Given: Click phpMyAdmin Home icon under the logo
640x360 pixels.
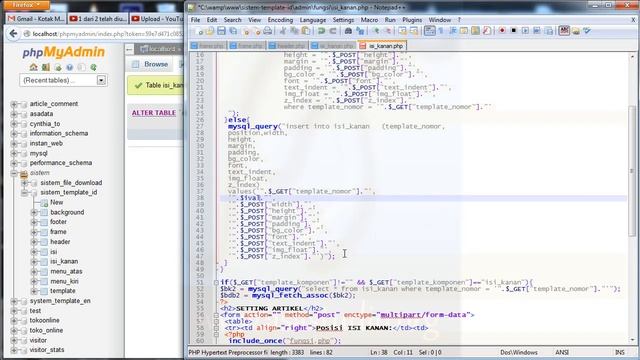Looking at the screenshot, I should (33, 67).
